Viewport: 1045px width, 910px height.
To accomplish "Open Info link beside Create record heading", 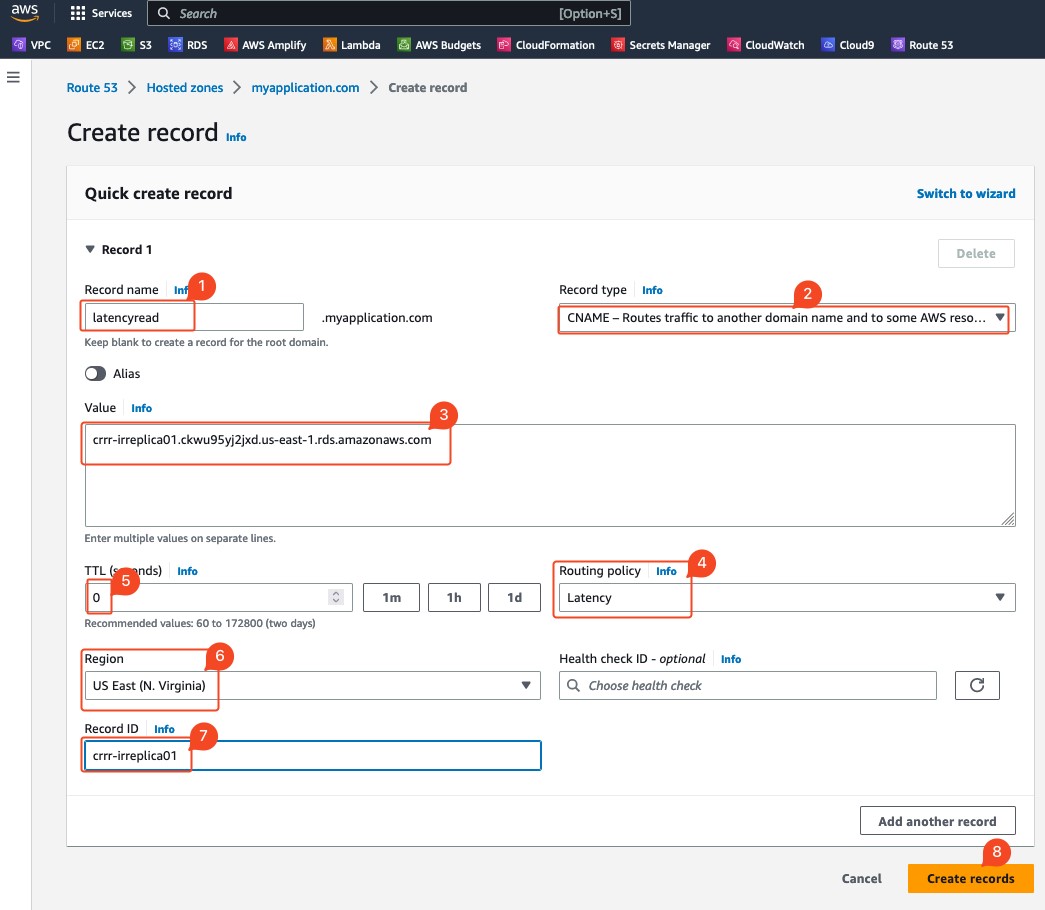I will (x=236, y=137).
